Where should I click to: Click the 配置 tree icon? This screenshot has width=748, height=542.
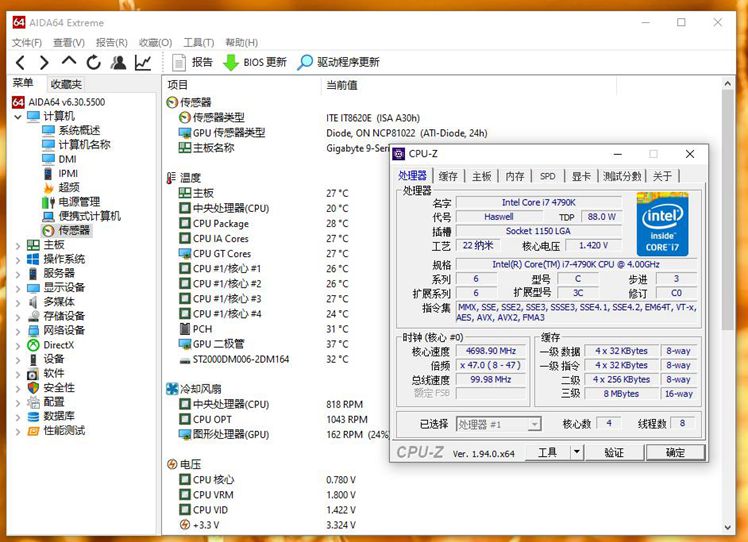tap(33, 402)
